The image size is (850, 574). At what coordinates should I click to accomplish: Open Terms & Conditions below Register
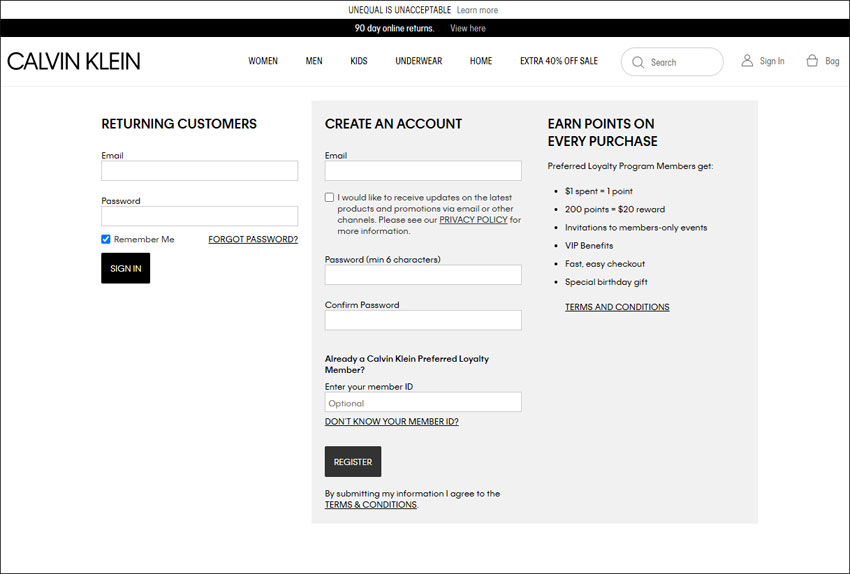click(x=371, y=505)
